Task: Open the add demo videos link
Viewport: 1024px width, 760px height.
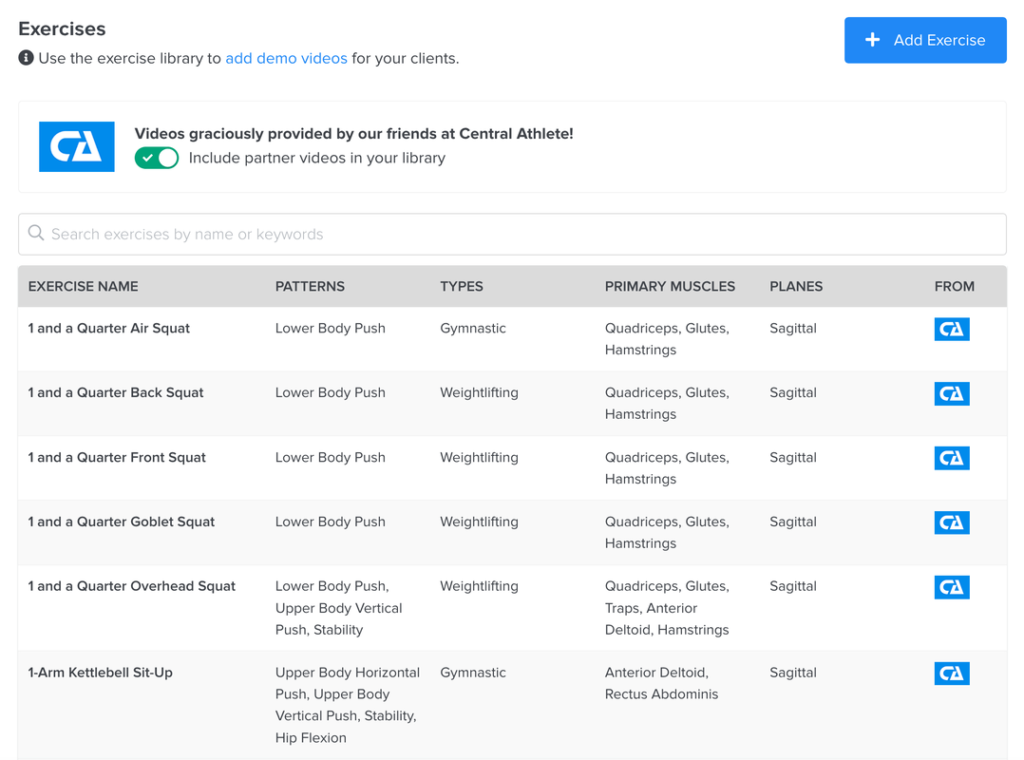Action: click(x=286, y=58)
